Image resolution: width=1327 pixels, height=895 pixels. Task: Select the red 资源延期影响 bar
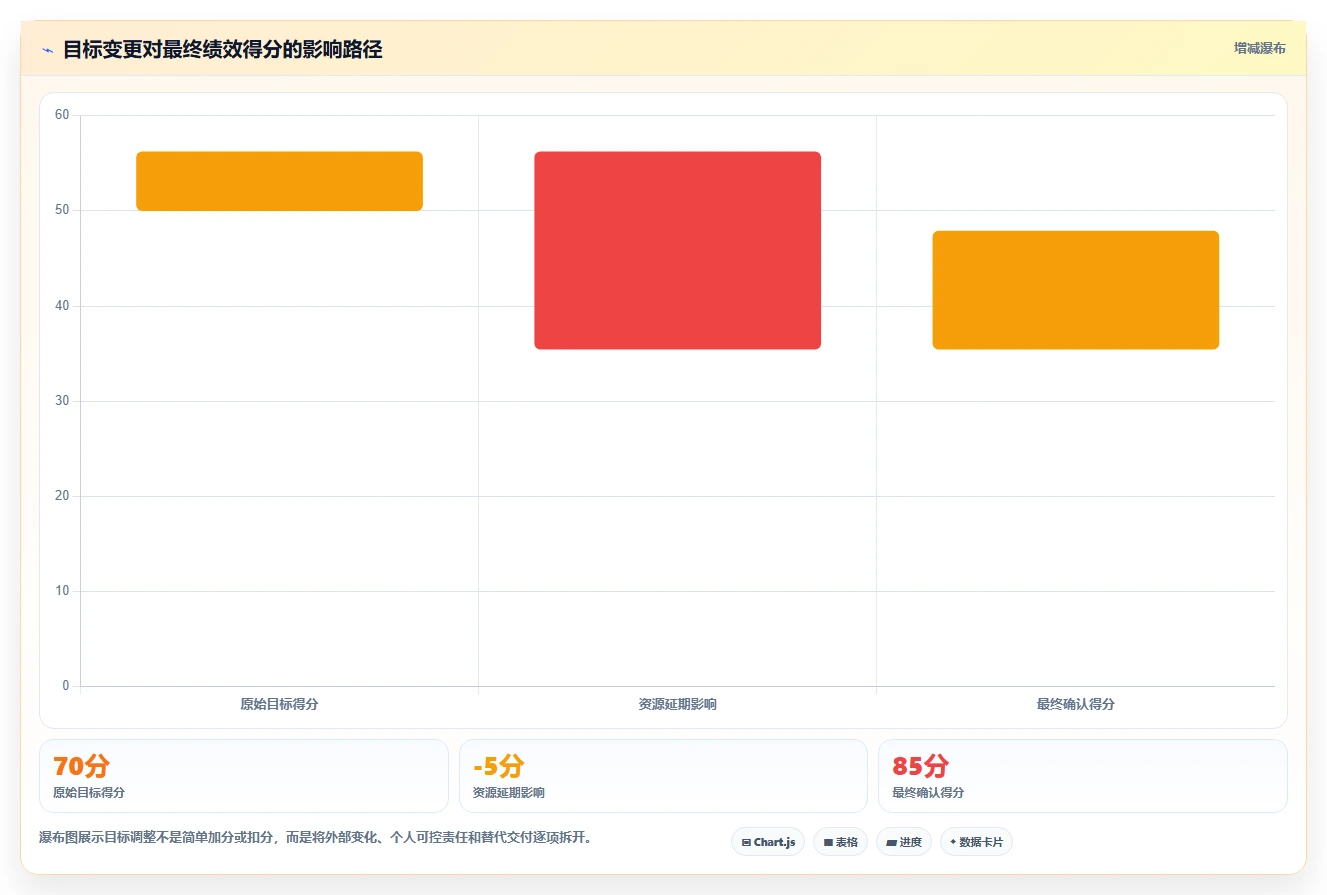(x=677, y=250)
